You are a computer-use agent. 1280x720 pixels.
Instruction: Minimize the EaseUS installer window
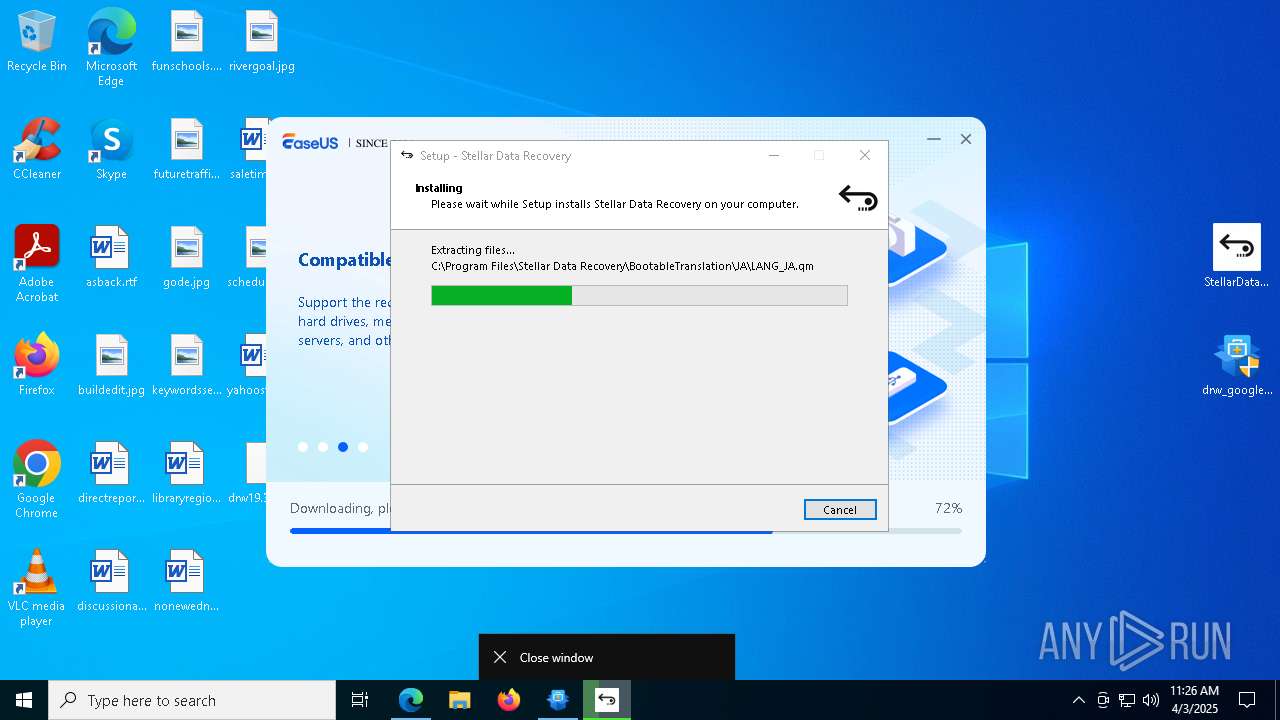(934, 139)
